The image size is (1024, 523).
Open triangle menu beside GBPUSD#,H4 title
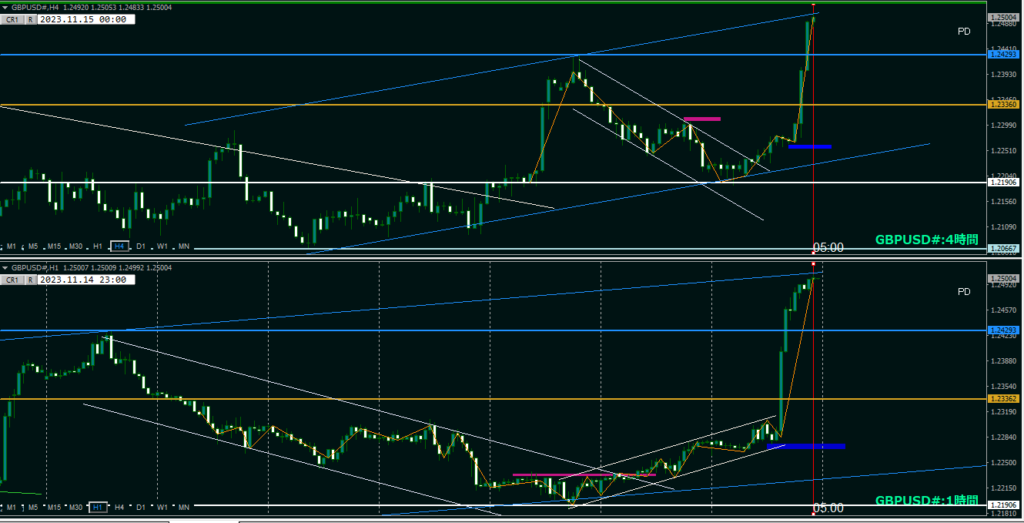[5, 7]
